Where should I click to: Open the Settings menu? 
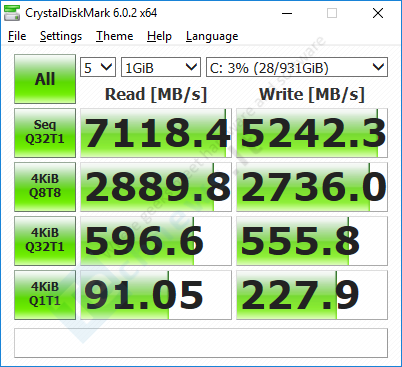(61, 36)
